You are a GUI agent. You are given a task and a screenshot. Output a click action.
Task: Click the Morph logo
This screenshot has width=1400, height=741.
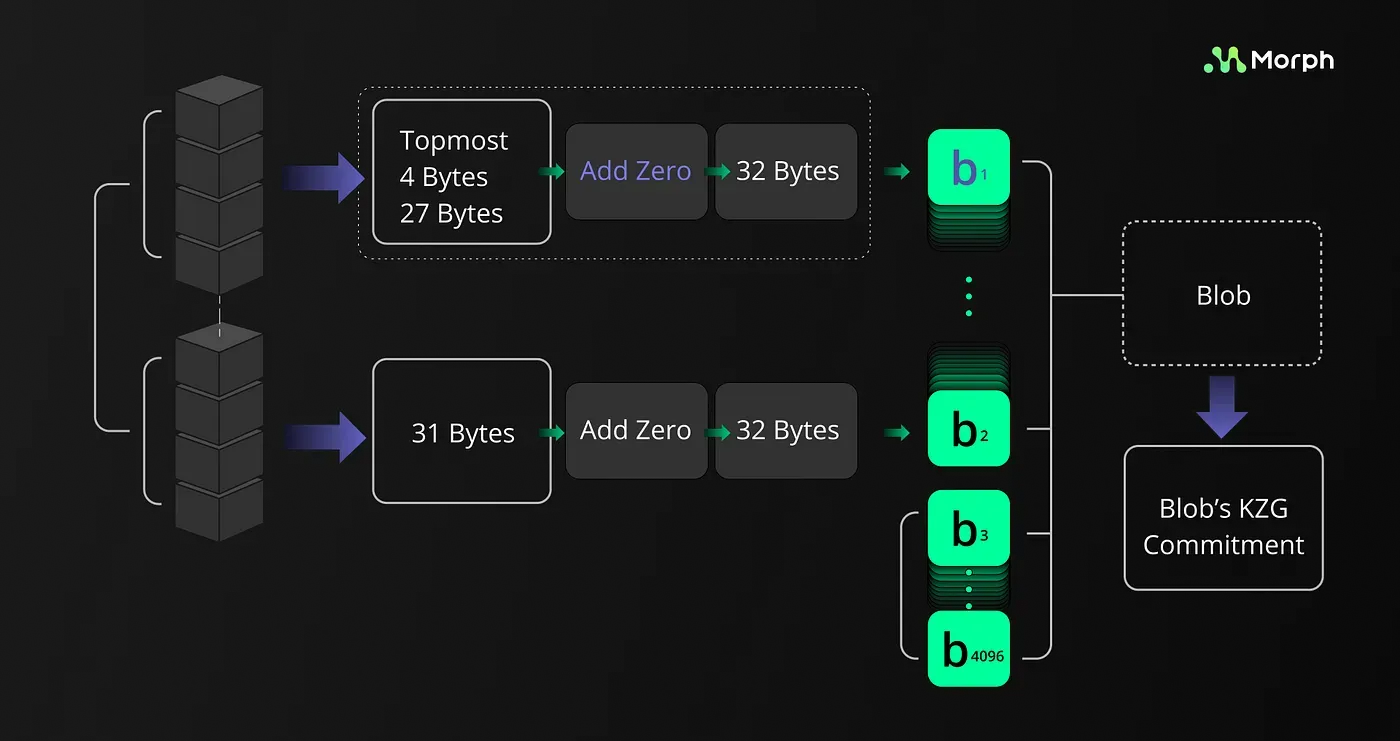point(1268,60)
